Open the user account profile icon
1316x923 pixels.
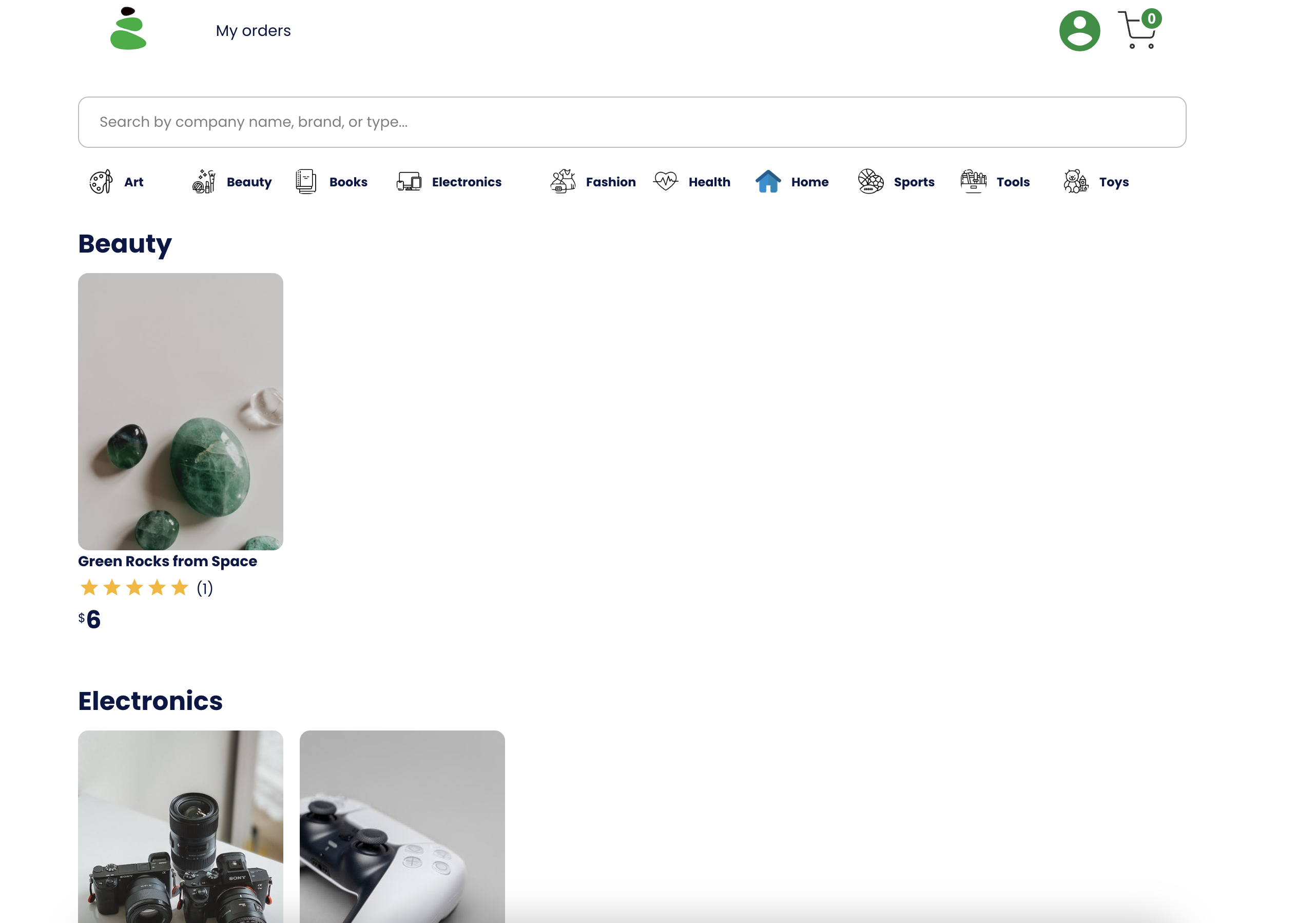pyautogui.click(x=1079, y=31)
